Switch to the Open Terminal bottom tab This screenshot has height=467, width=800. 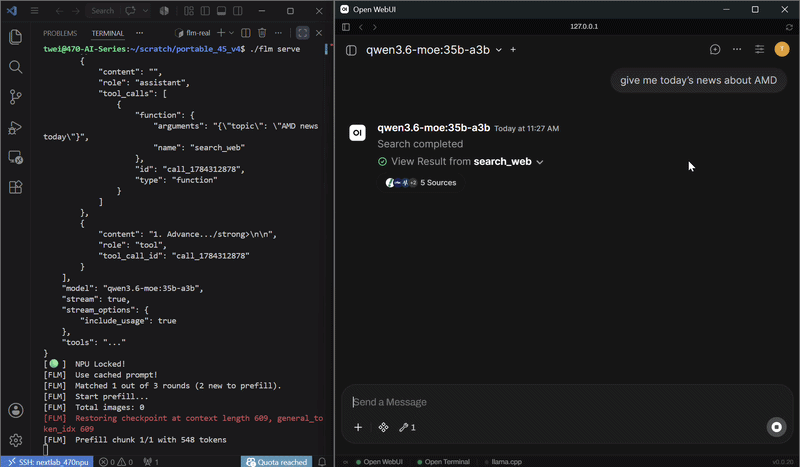[443, 462]
